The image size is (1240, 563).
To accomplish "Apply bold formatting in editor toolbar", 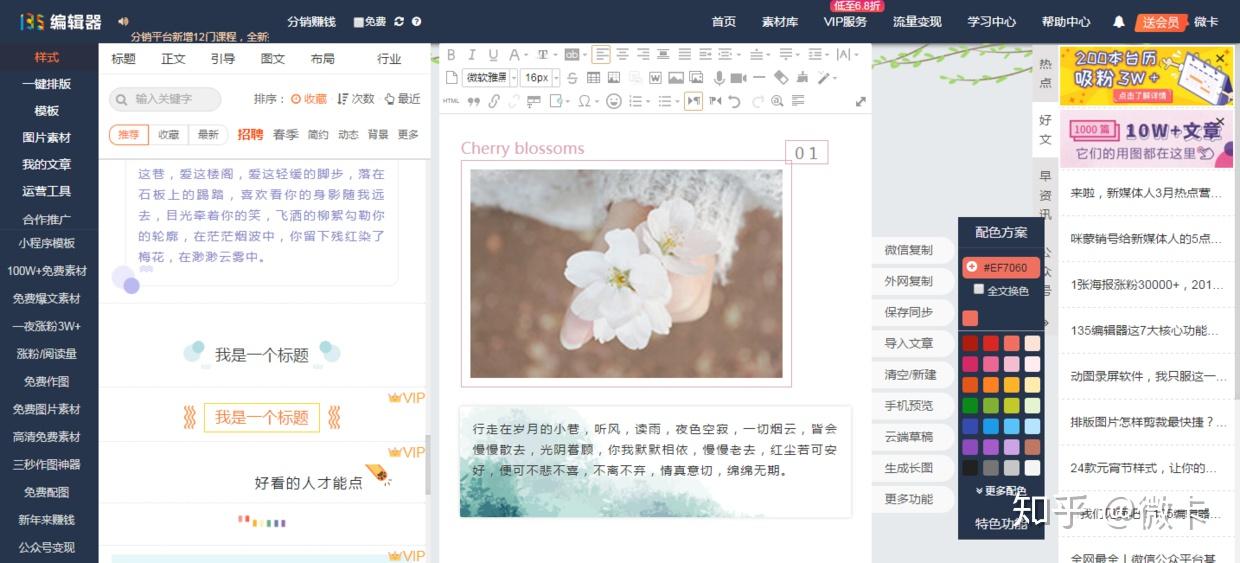I will [451, 55].
